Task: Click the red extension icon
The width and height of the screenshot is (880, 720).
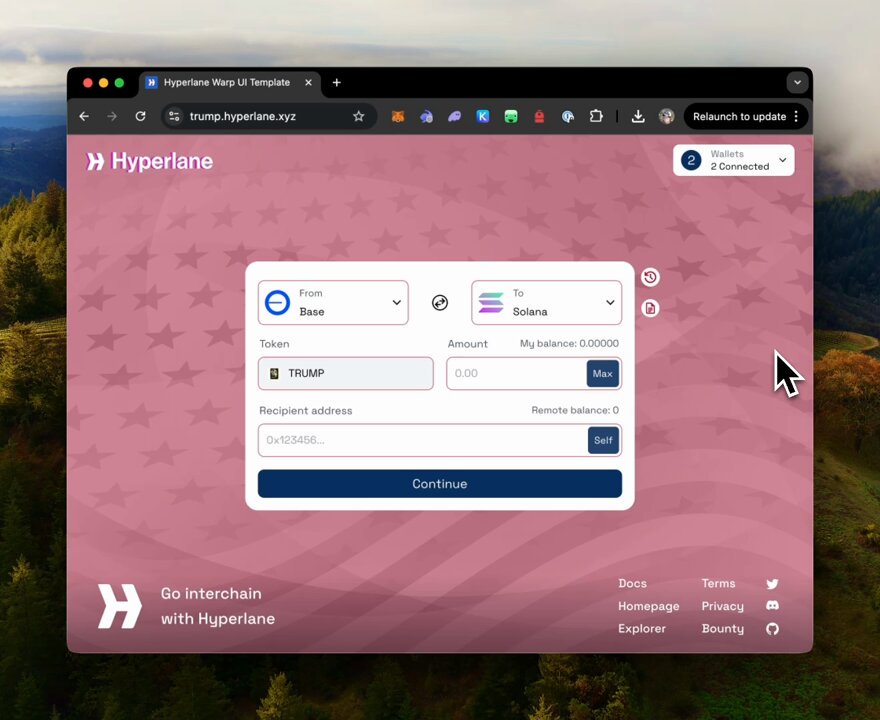Action: pyautogui.click(x=539, y=117)
